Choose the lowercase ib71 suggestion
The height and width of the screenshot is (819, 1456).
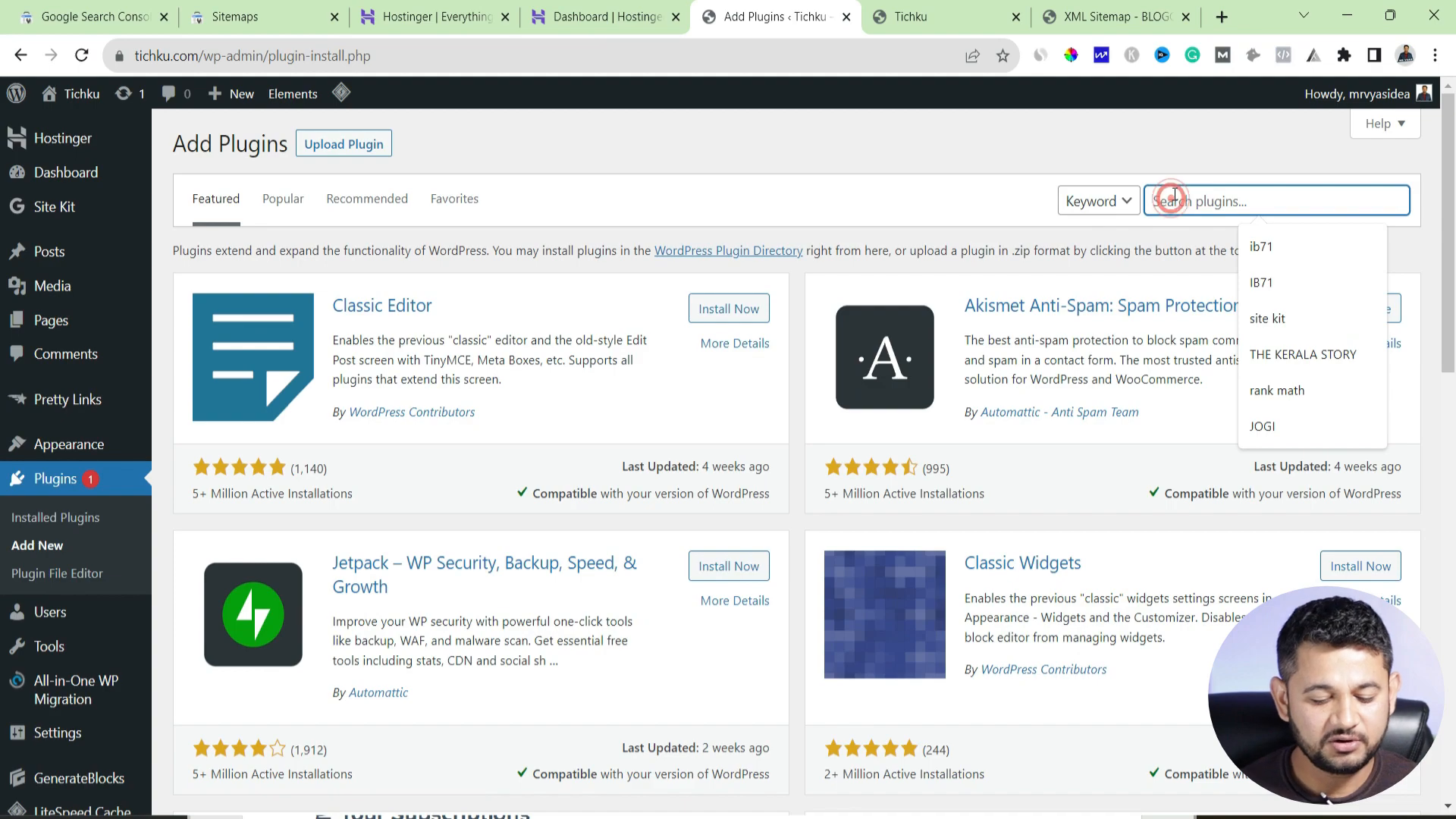(x=1313, y=246)
